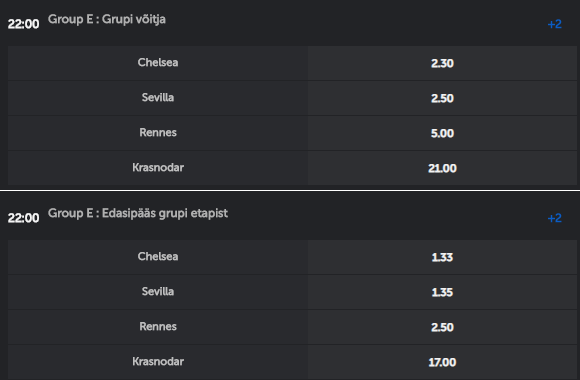Open Group E : Grupi võitja event title
This screenshot has width=580, height=380.
coord(107,20)
